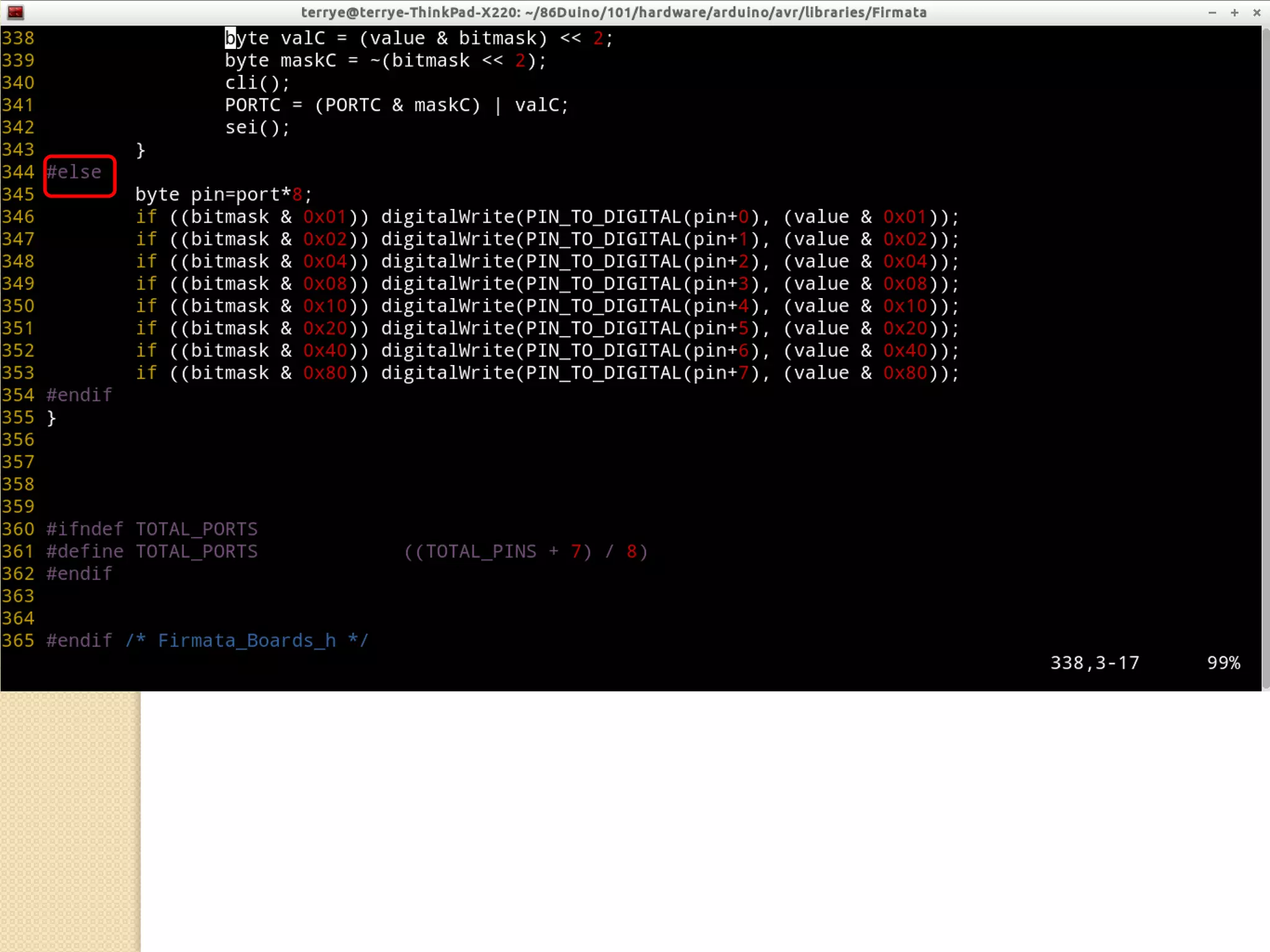Click on PORTC assignment at line 341

(252, 105)
